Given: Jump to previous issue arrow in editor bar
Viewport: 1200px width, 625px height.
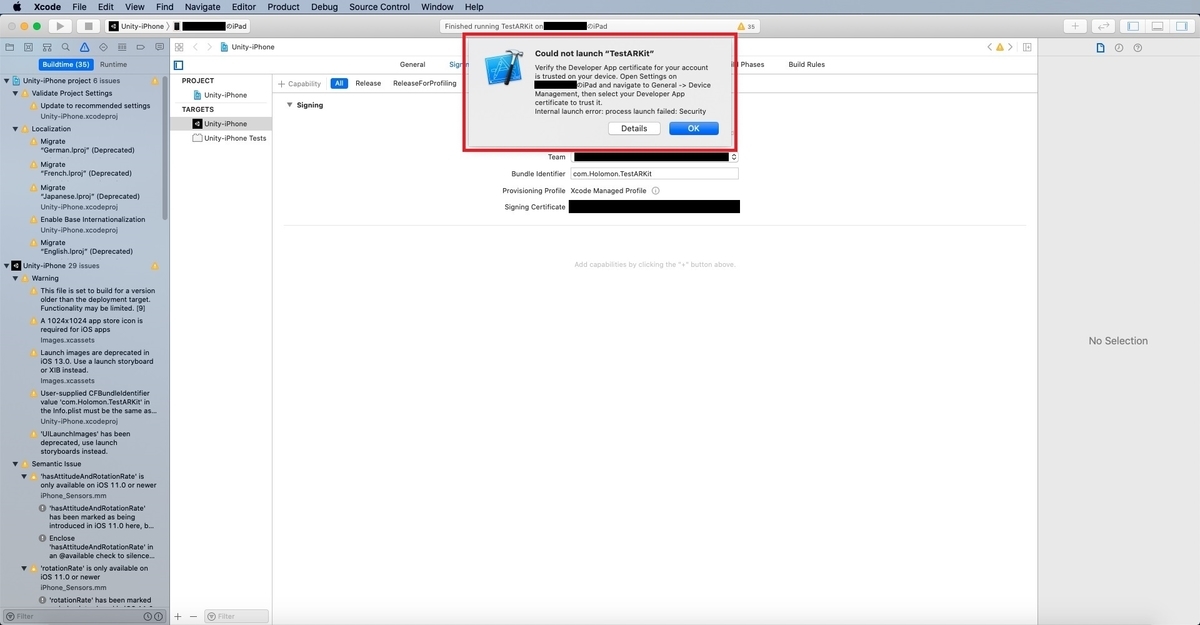Looking at the screenshot, I should tap(990, 47).
